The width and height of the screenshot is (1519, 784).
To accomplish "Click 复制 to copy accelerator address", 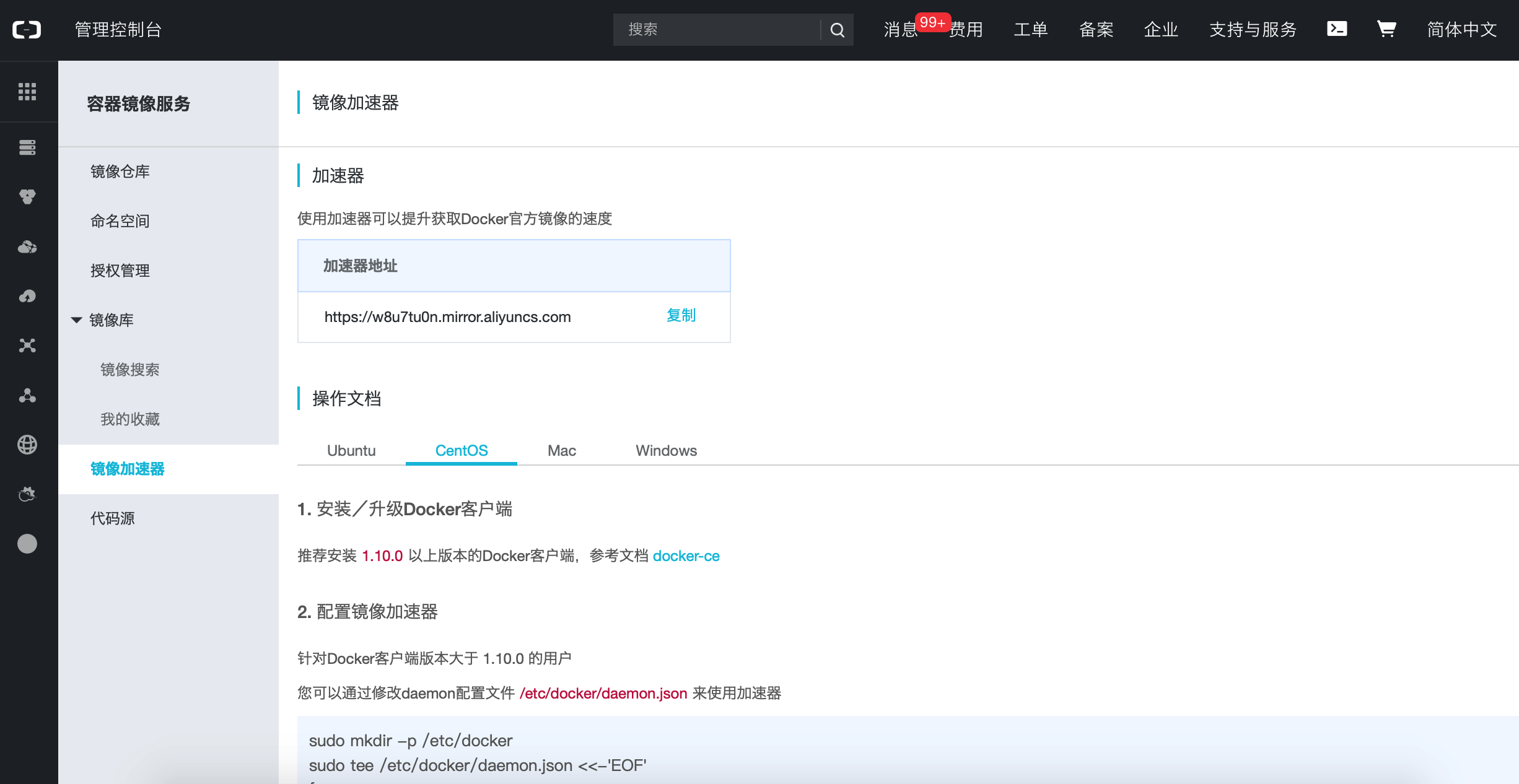I will [x=681, y=316].
